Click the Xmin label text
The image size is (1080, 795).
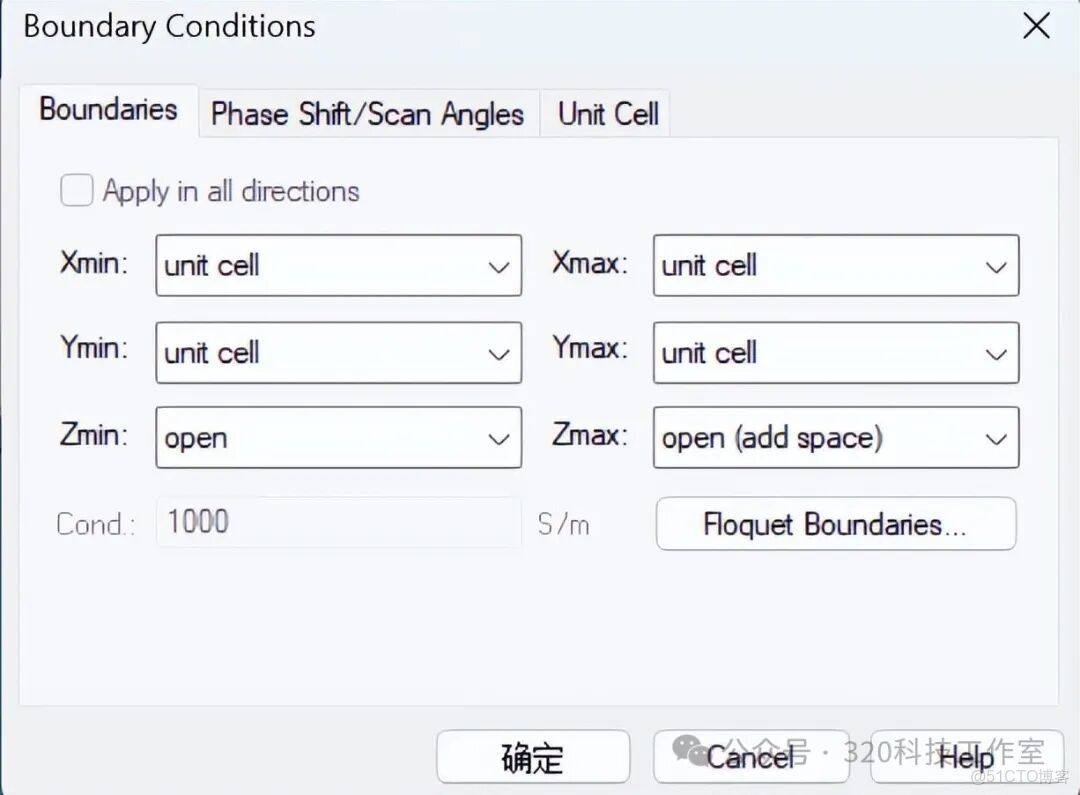(94, 264)
